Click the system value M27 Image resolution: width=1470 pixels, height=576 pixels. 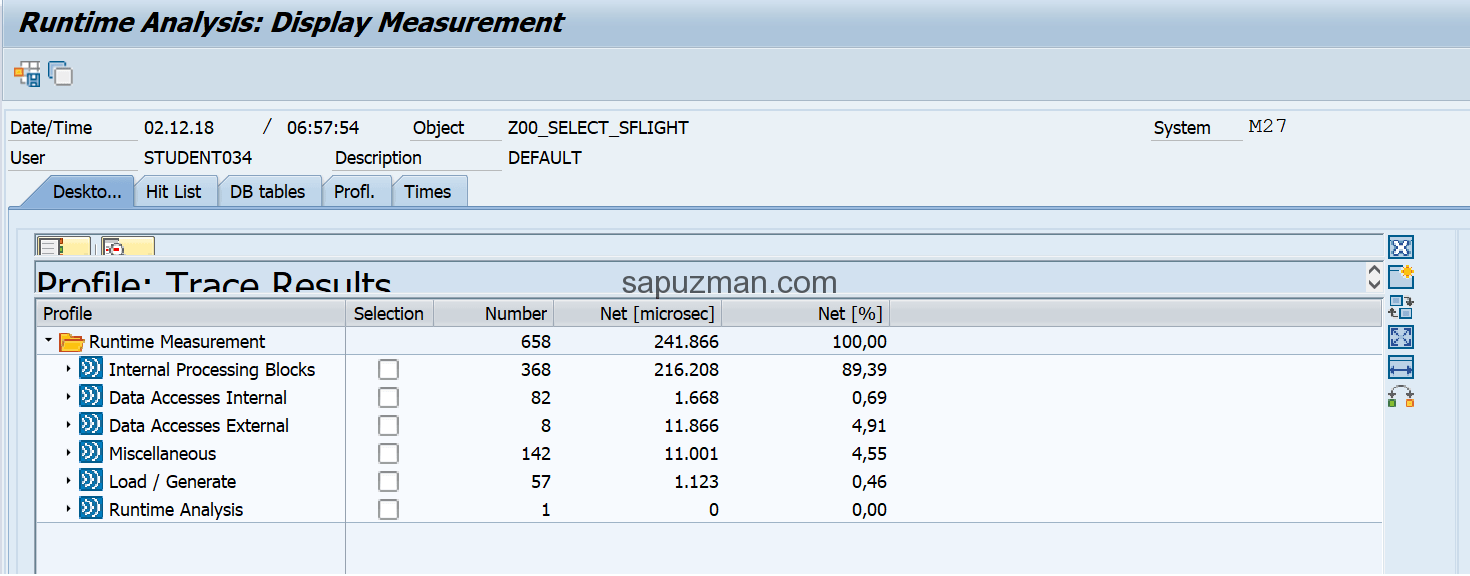coord(1268,127)
